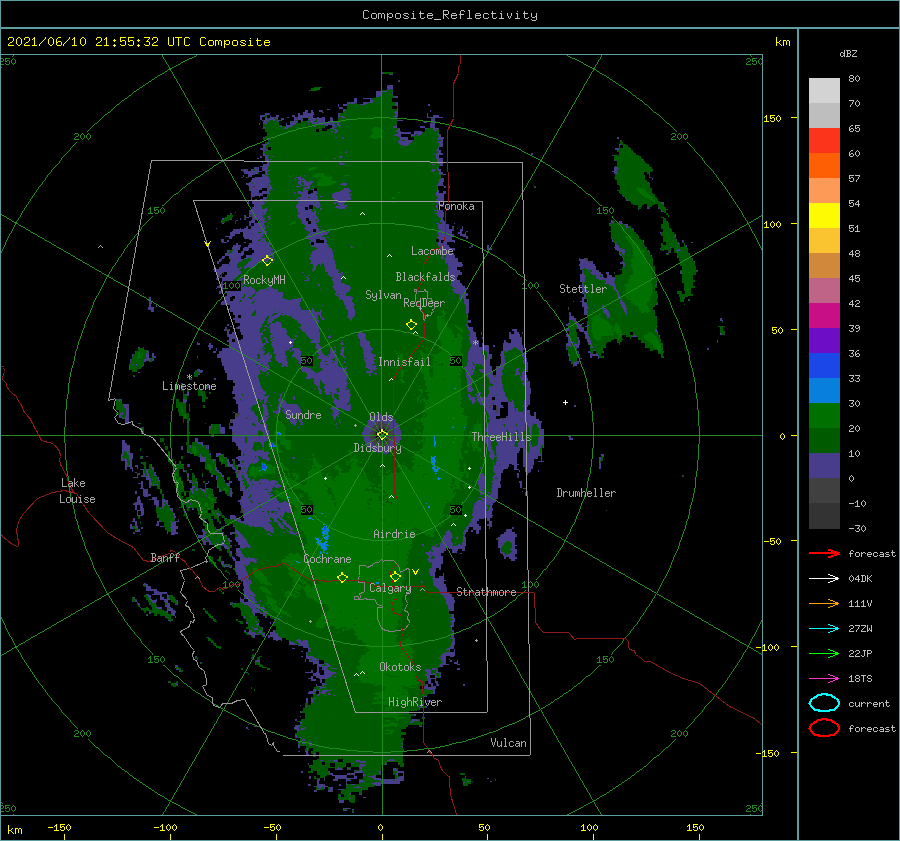The width and height of the screenshot is (900, 841).
Task: Click the RockyMH label
Action: tap(264, 280)
